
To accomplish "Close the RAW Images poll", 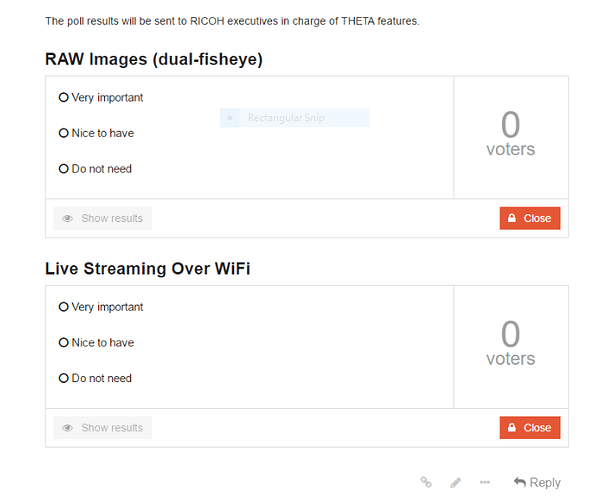I will (530, 218).
